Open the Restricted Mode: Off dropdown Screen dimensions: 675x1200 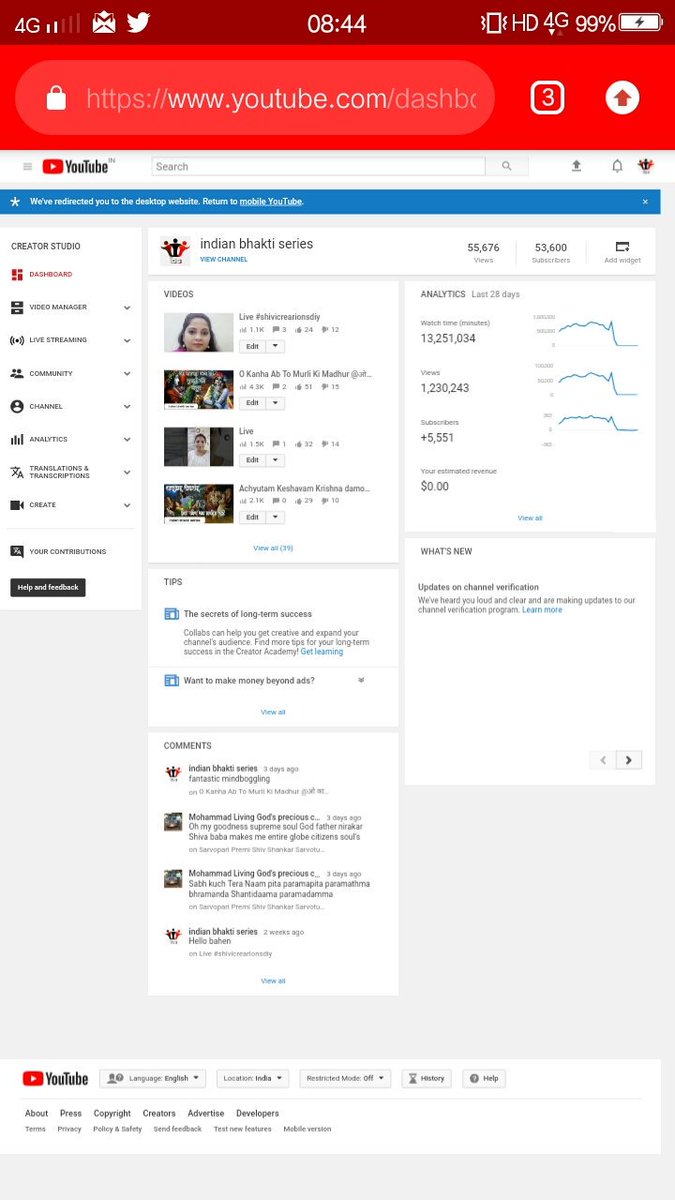[x=345, y=1079]
